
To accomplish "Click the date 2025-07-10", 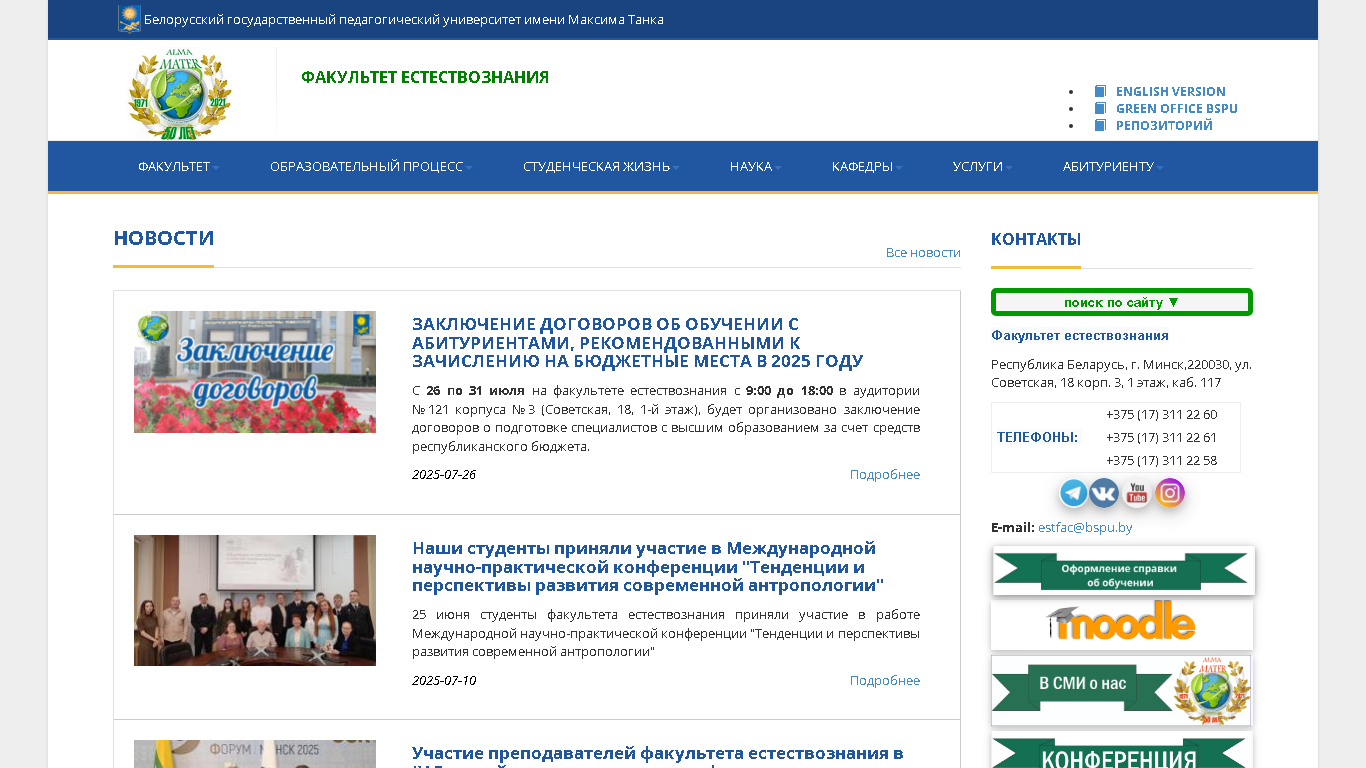I will pyautogui.click(x=444, y=680).
